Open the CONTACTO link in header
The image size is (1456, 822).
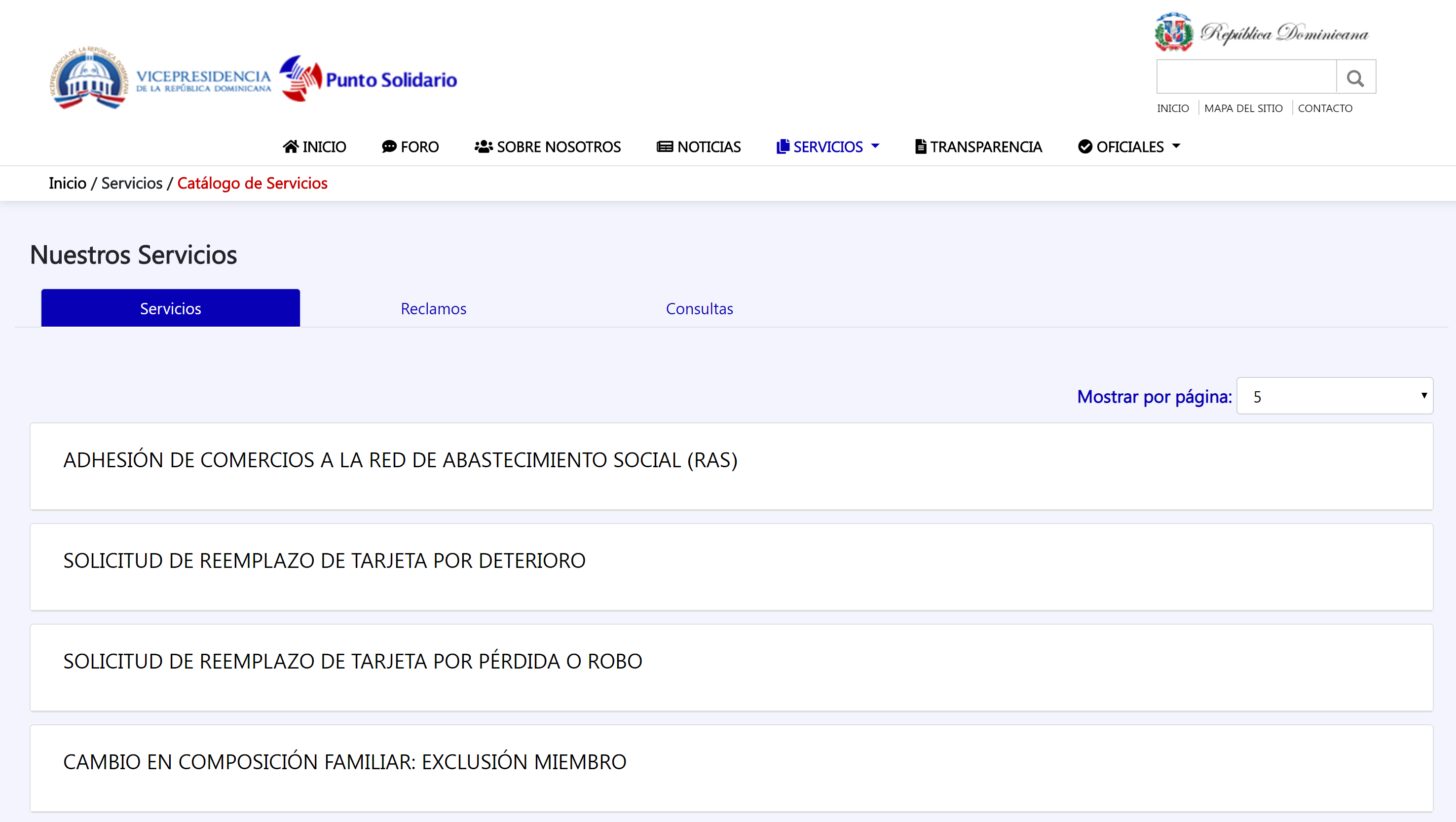[1324, 108]
